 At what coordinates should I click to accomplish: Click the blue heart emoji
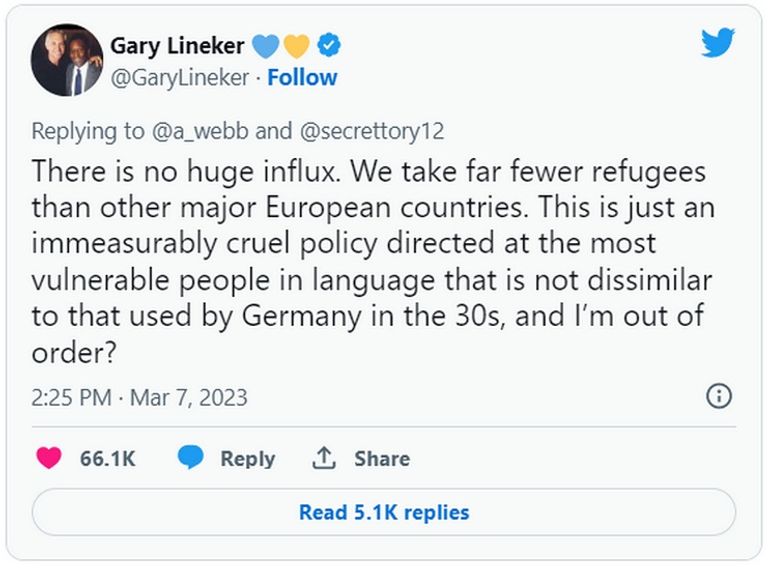point(265,45)
